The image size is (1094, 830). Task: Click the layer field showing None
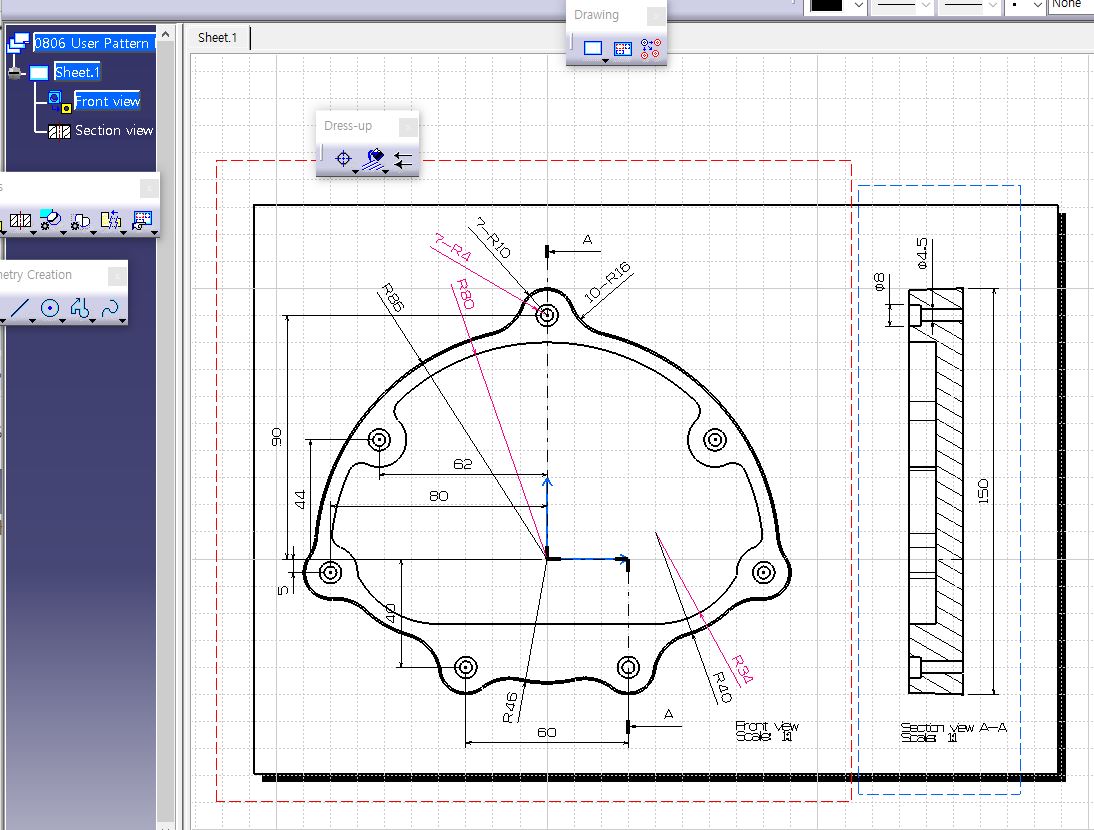point(1071,5)
